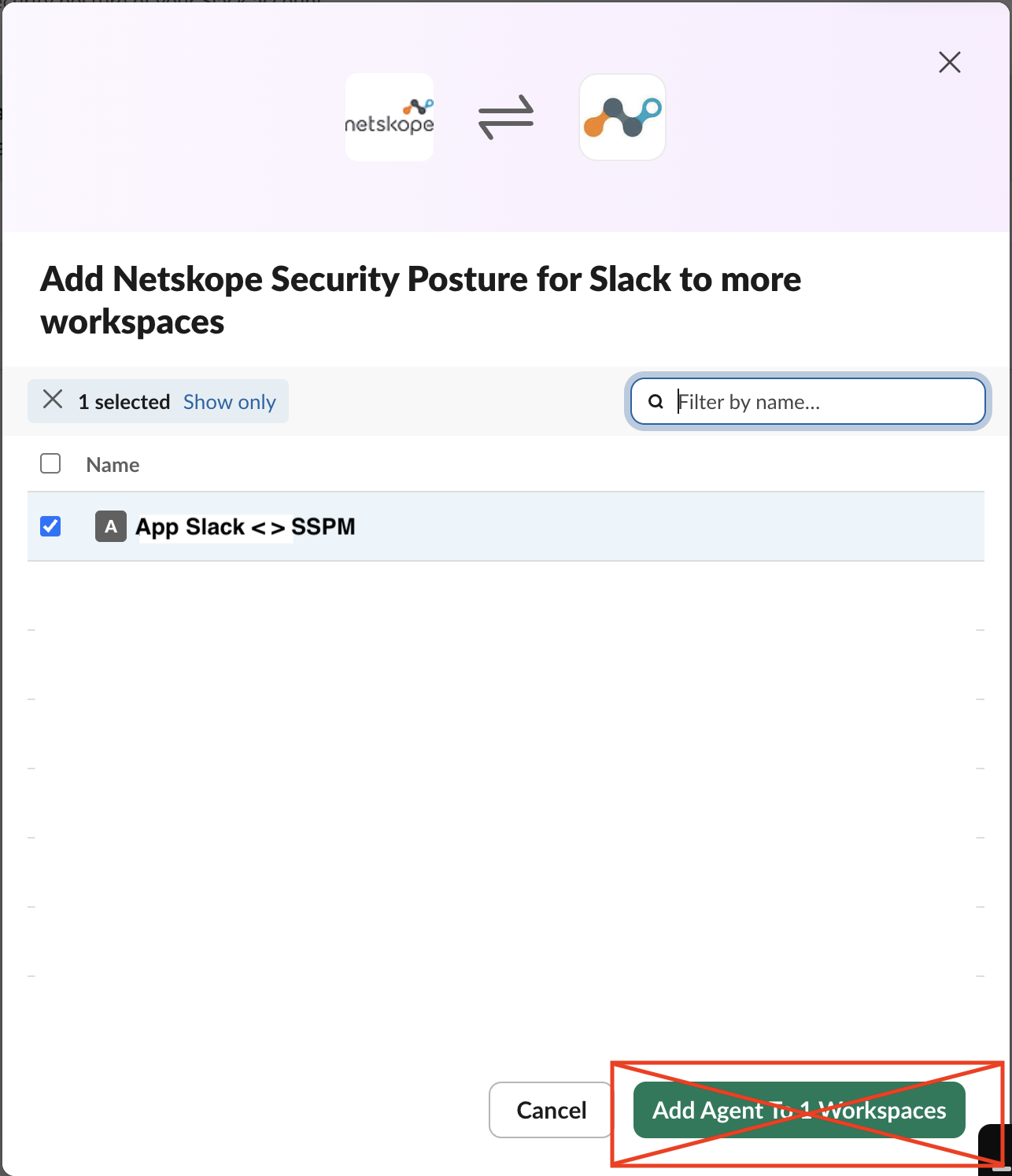Cancel adding the agent
Image resolution: width=1012 pixels, height=1176 pixels.
551,1110
